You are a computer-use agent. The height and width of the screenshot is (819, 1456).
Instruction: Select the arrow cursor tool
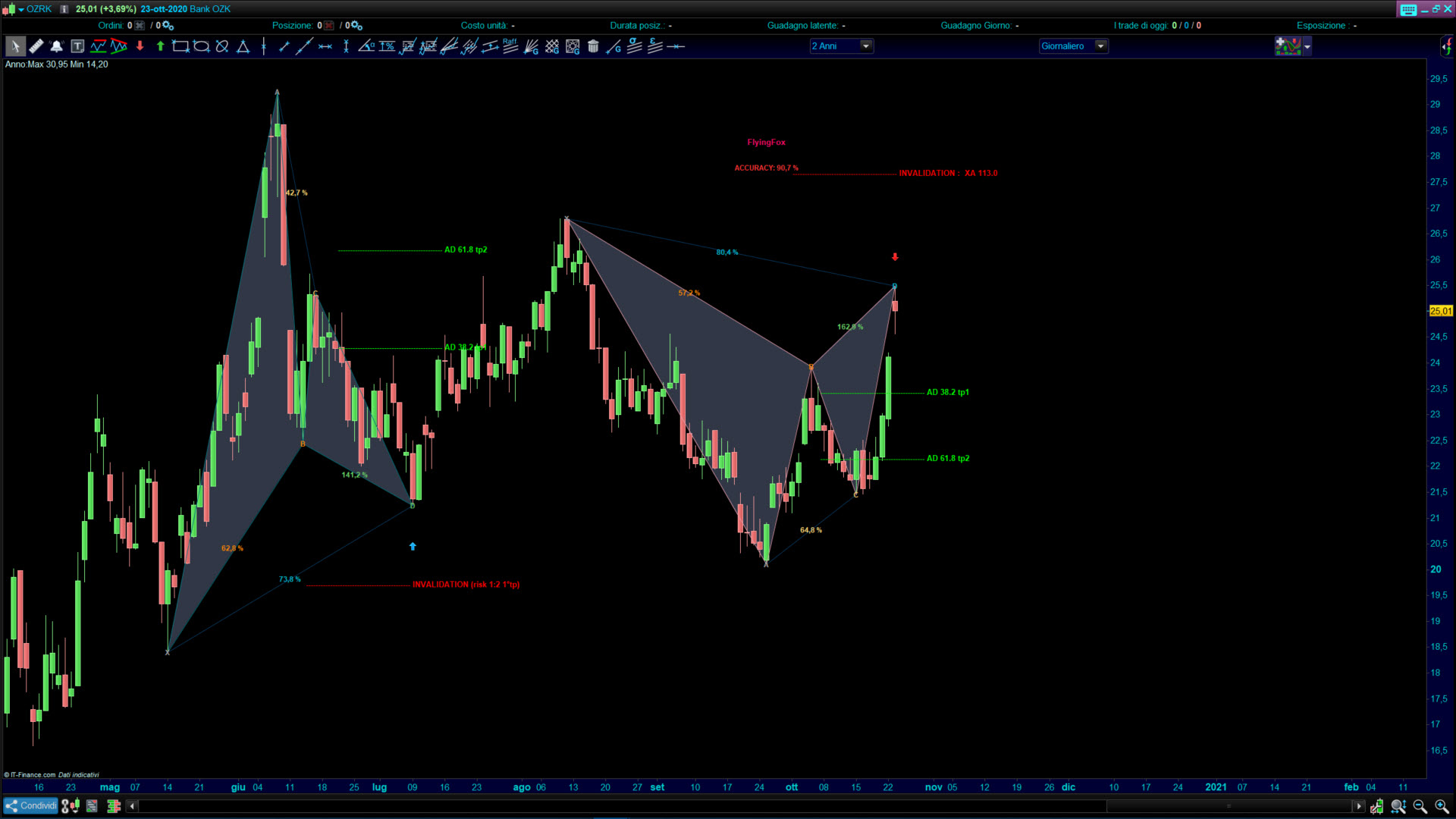click(14, 46)
